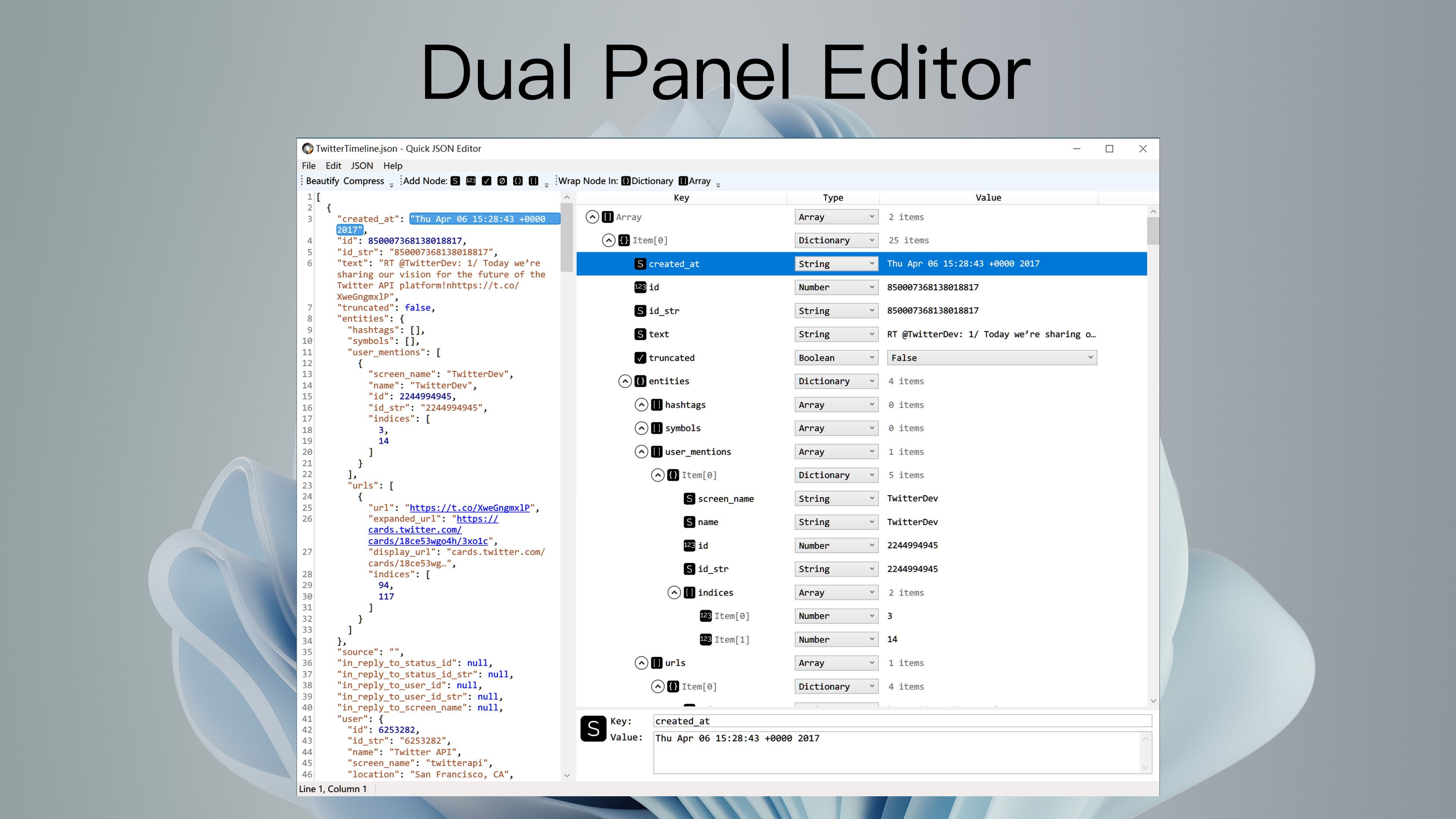
Task: Add a Number node from toolbar
Action: (471, 181)
